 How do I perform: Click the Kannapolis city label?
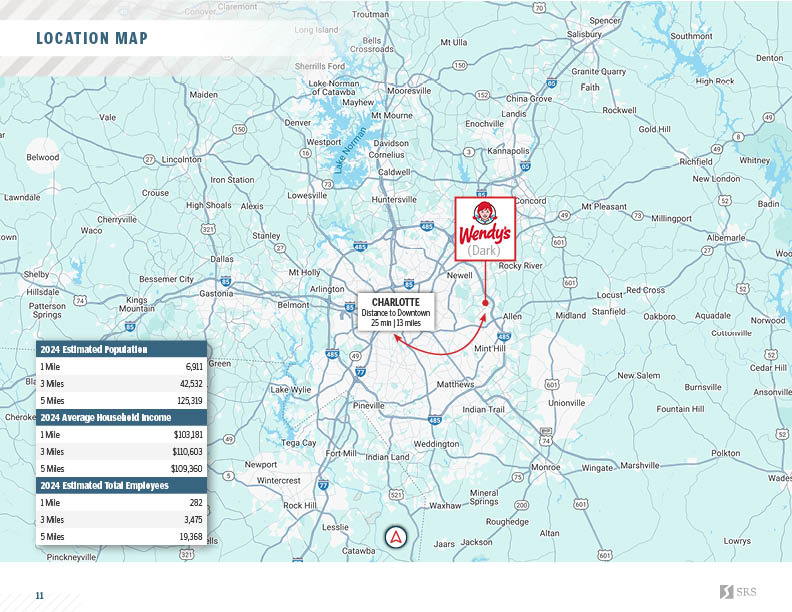tap(508, 150)
